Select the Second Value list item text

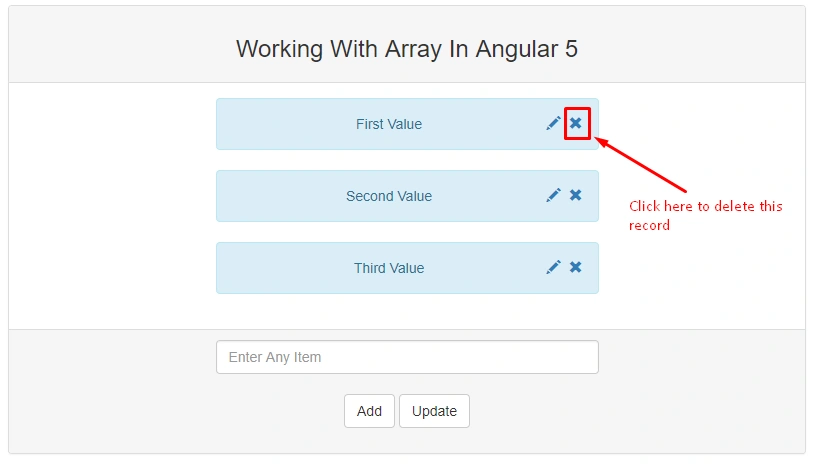(x=389, y=196)
